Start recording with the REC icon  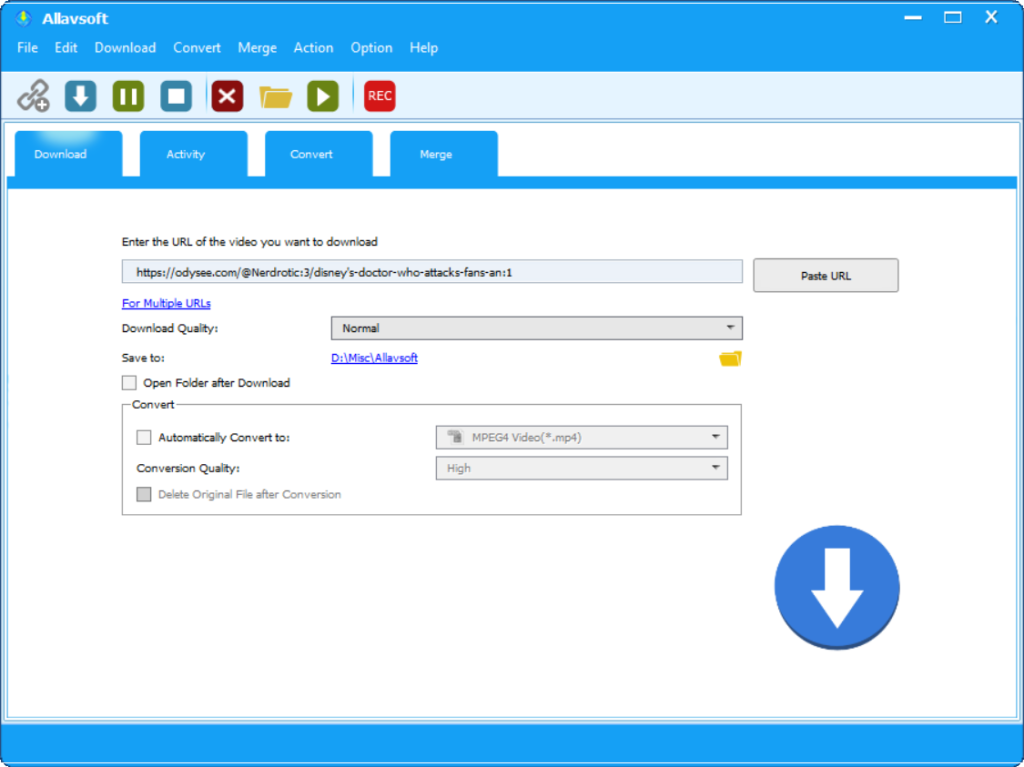pyautogui.click(x=379, y=95)
